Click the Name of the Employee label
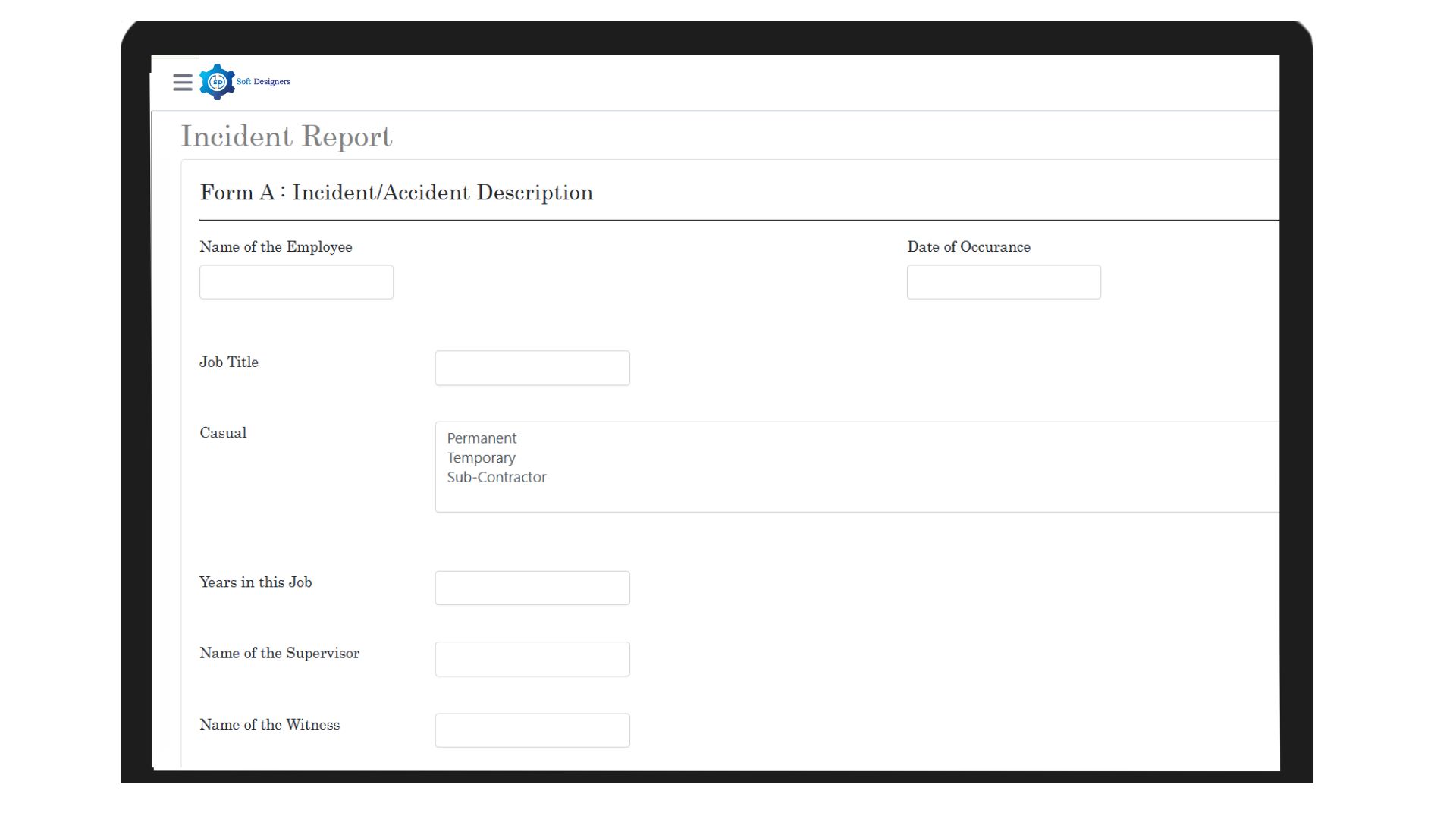Screen dimensions: 1456x819 coord(275,247)
